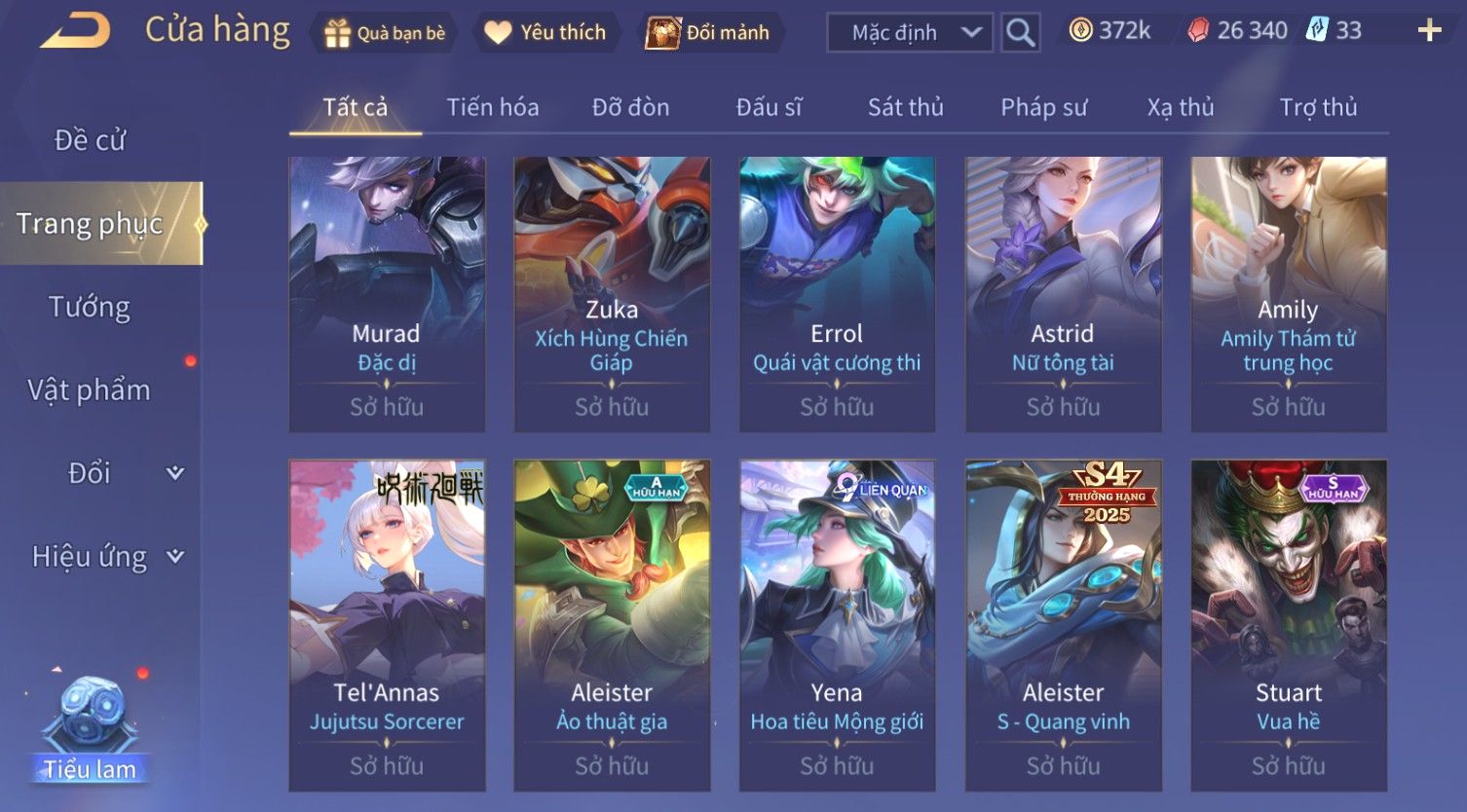Click the golden back arrow icon

75,30
